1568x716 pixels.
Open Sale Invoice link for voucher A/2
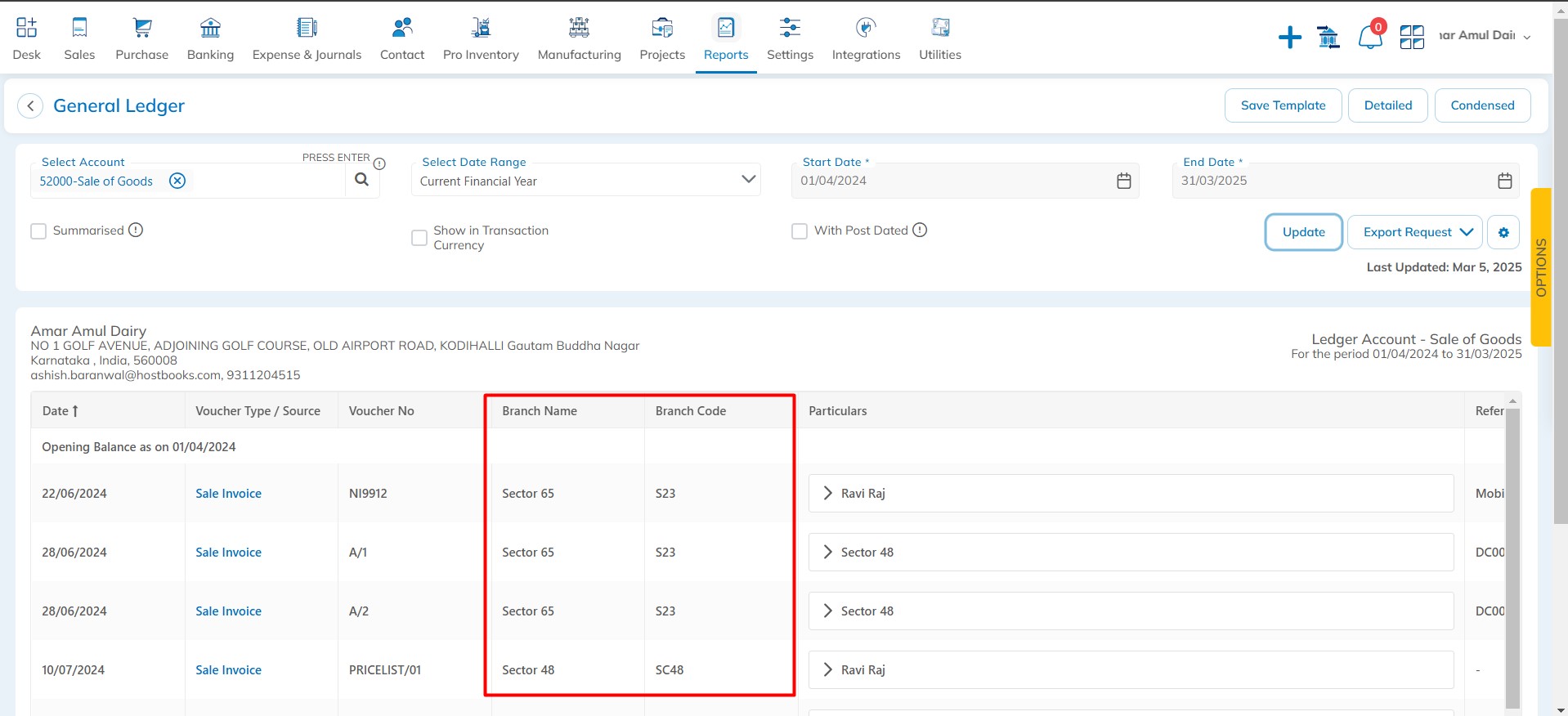click(228, 611)
